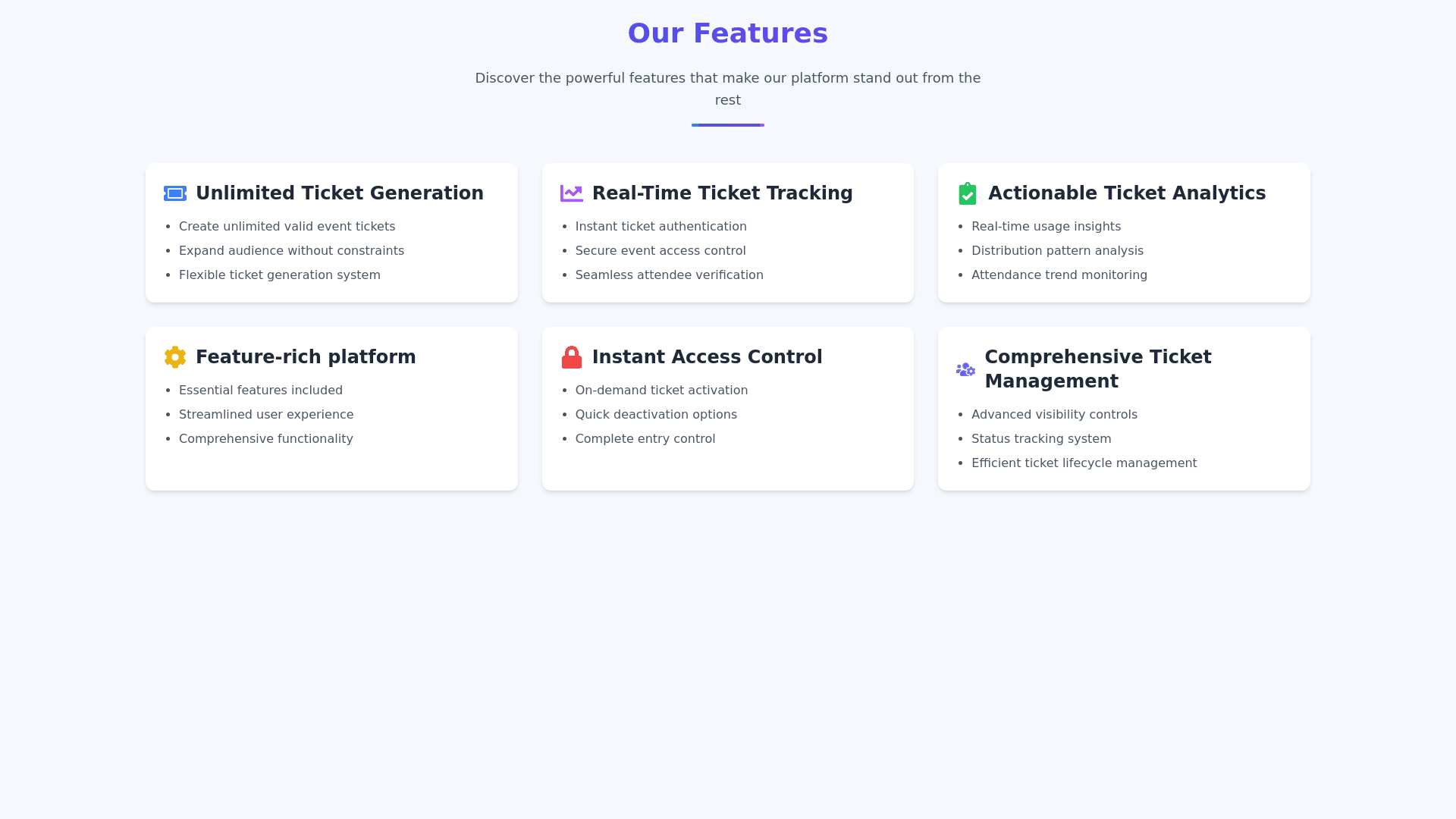This screenshot has width=1456, height=819.
Task: Click 'Streamlined user experience' bullet text
Action: click(266, 415)
